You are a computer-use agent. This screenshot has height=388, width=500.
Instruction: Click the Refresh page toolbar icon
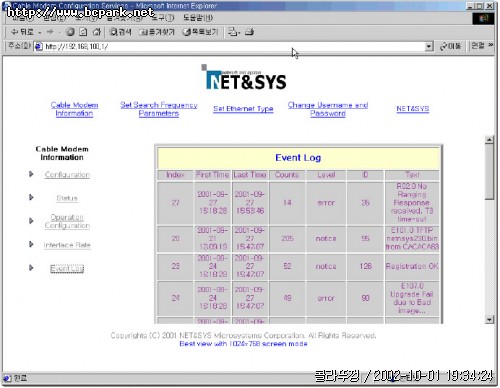[x=83, y=32]
